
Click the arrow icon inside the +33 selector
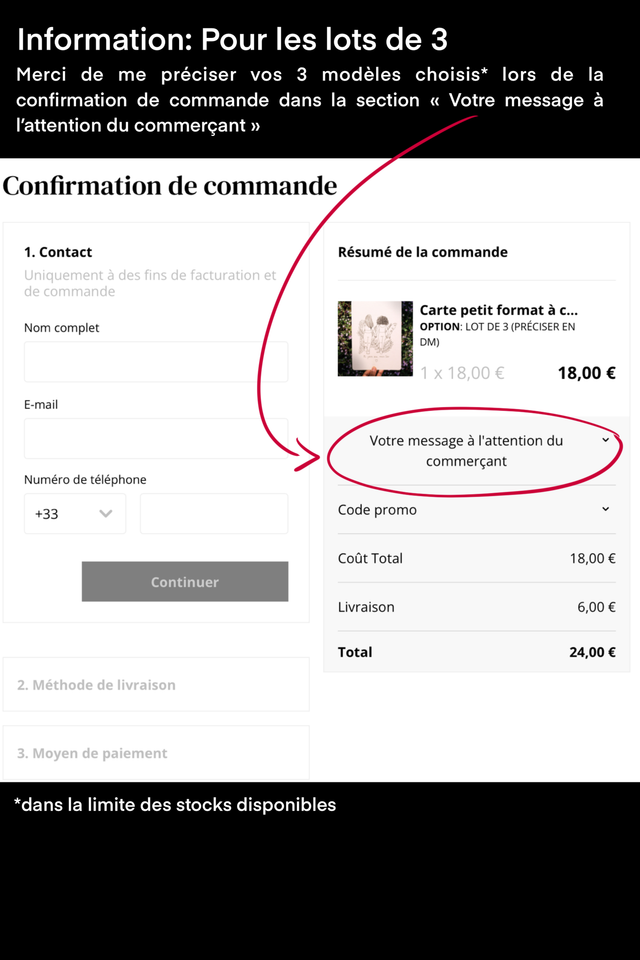[106, 514]
